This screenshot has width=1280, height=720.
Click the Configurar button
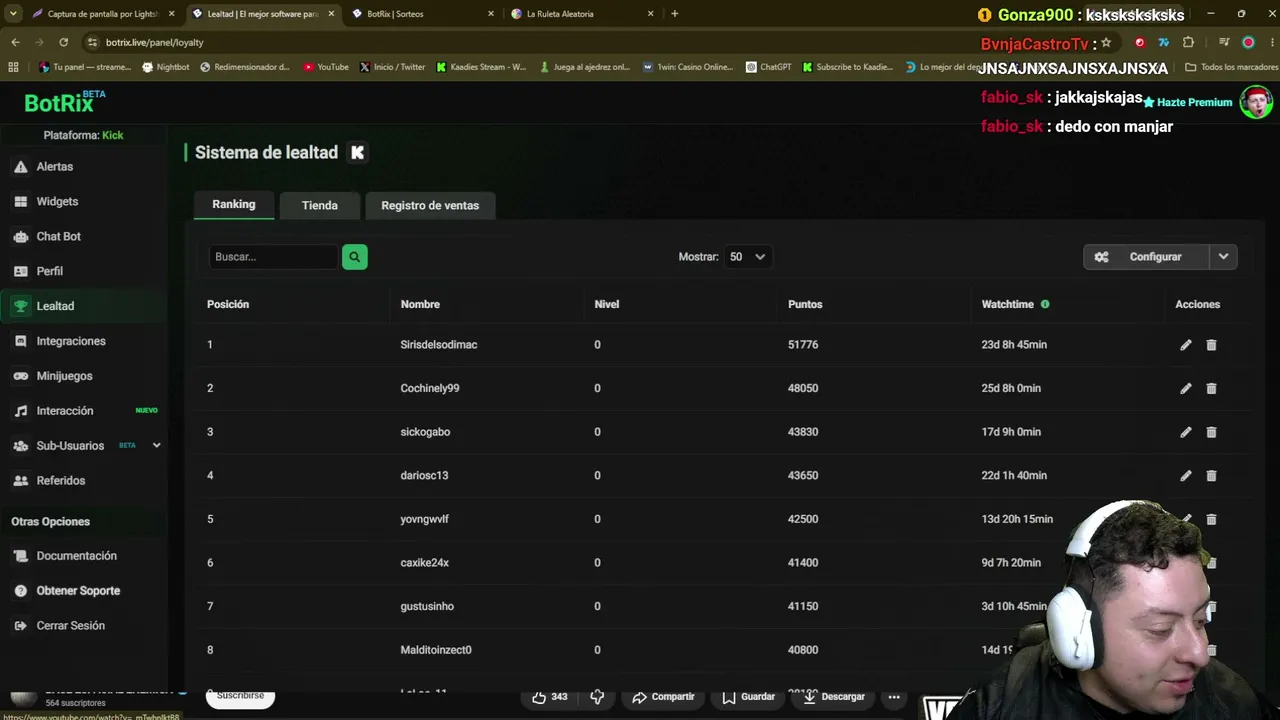[x=1146, y=257]
